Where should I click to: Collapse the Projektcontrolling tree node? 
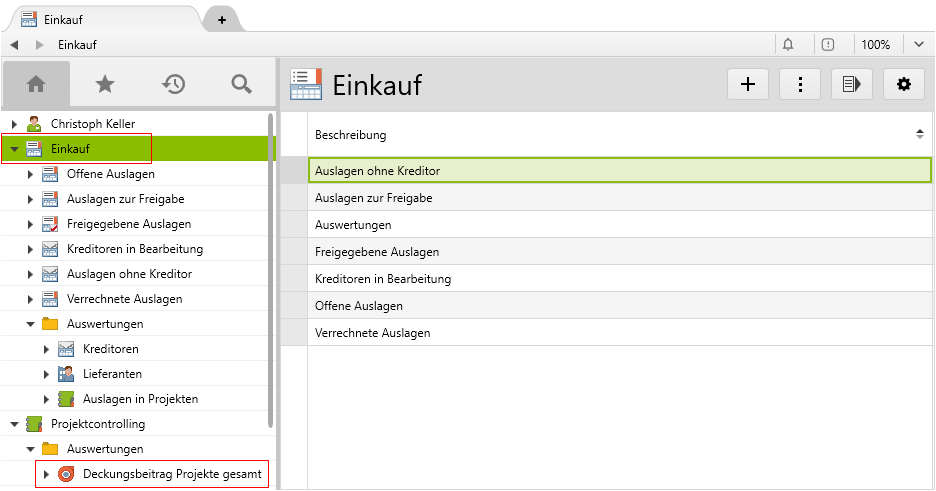tap(14, 424)
